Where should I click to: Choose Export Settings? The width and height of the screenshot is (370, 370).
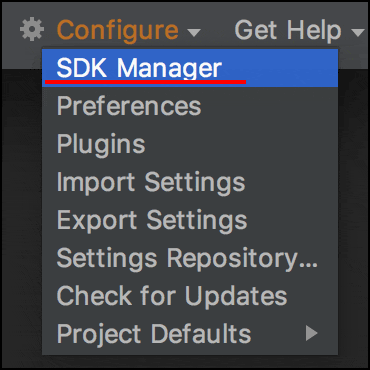tap(190, 220)
